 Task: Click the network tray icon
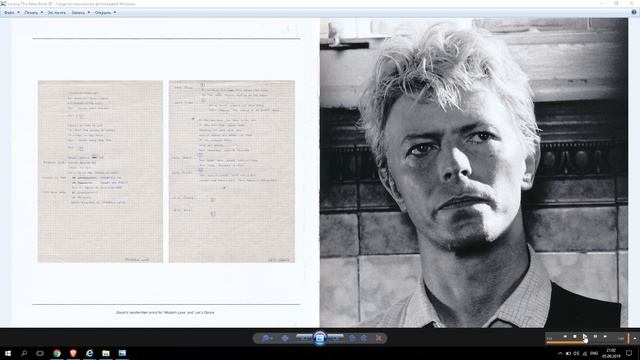(x=584, y=353)
